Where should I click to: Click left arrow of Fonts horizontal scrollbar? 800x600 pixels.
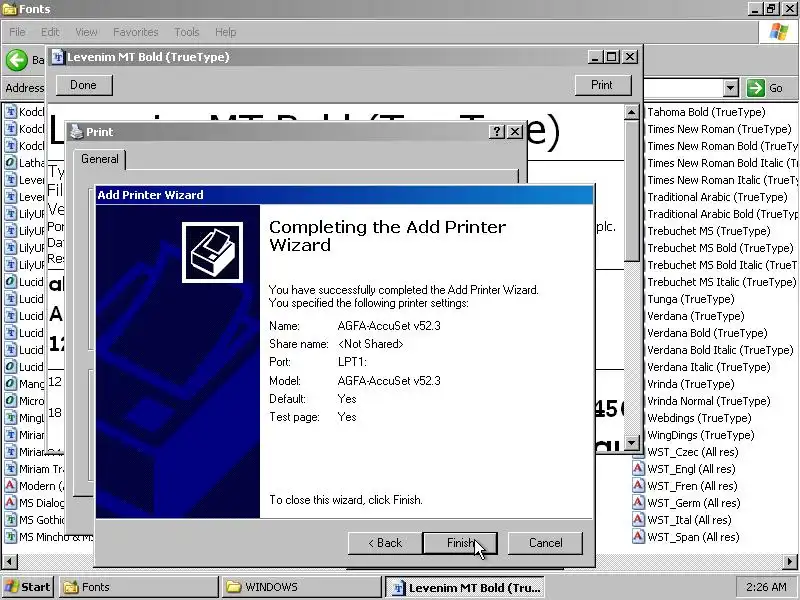(x=10, y=562)
